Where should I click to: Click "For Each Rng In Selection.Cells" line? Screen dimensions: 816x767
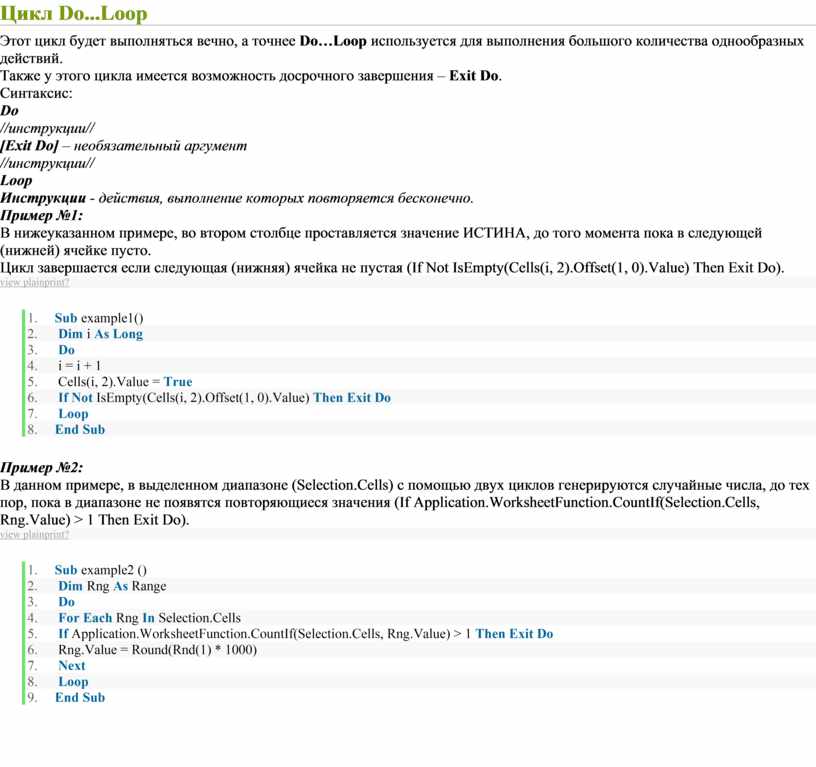tap(149, 618)
